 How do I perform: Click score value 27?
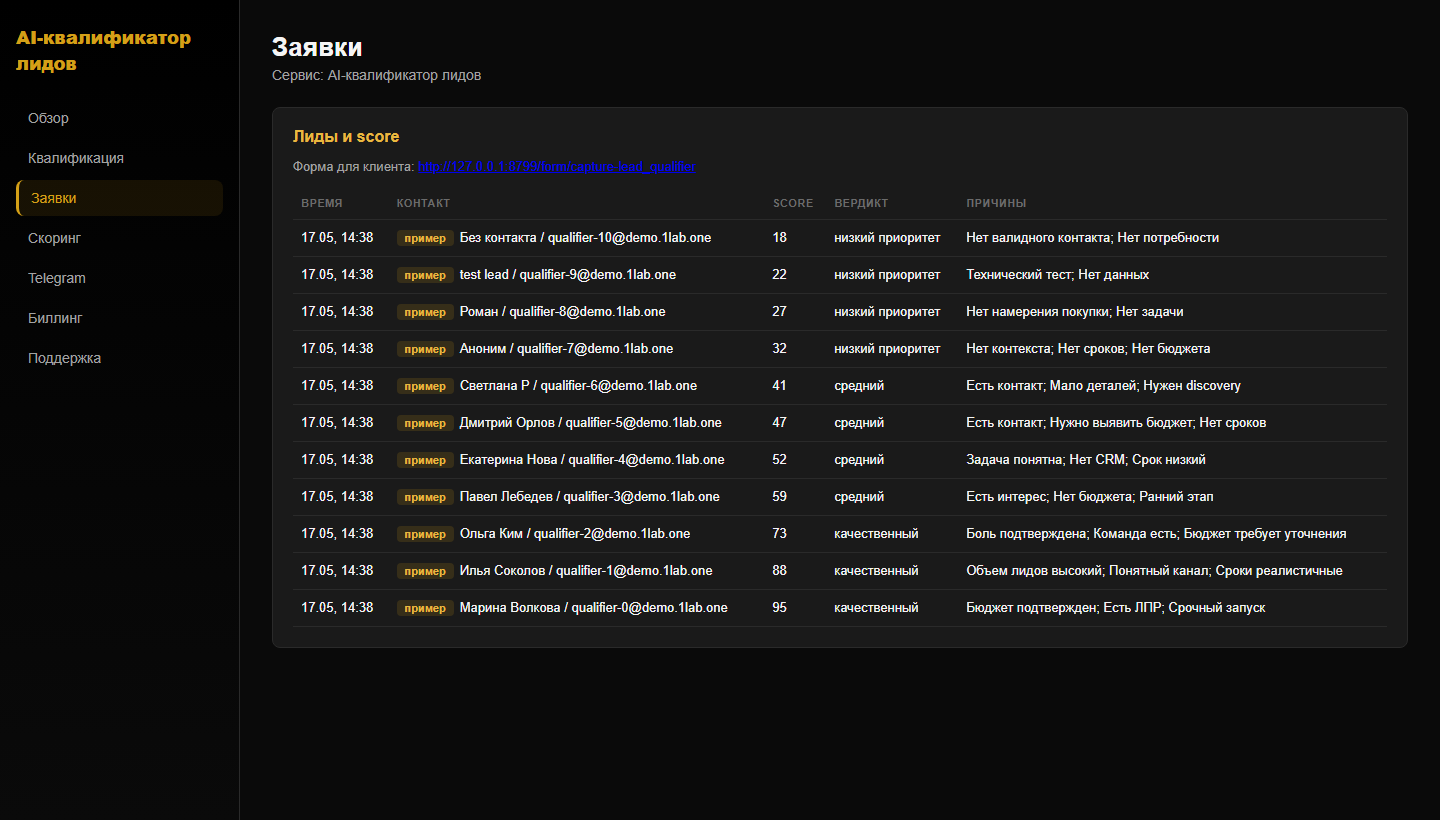(x=780, y=312)
